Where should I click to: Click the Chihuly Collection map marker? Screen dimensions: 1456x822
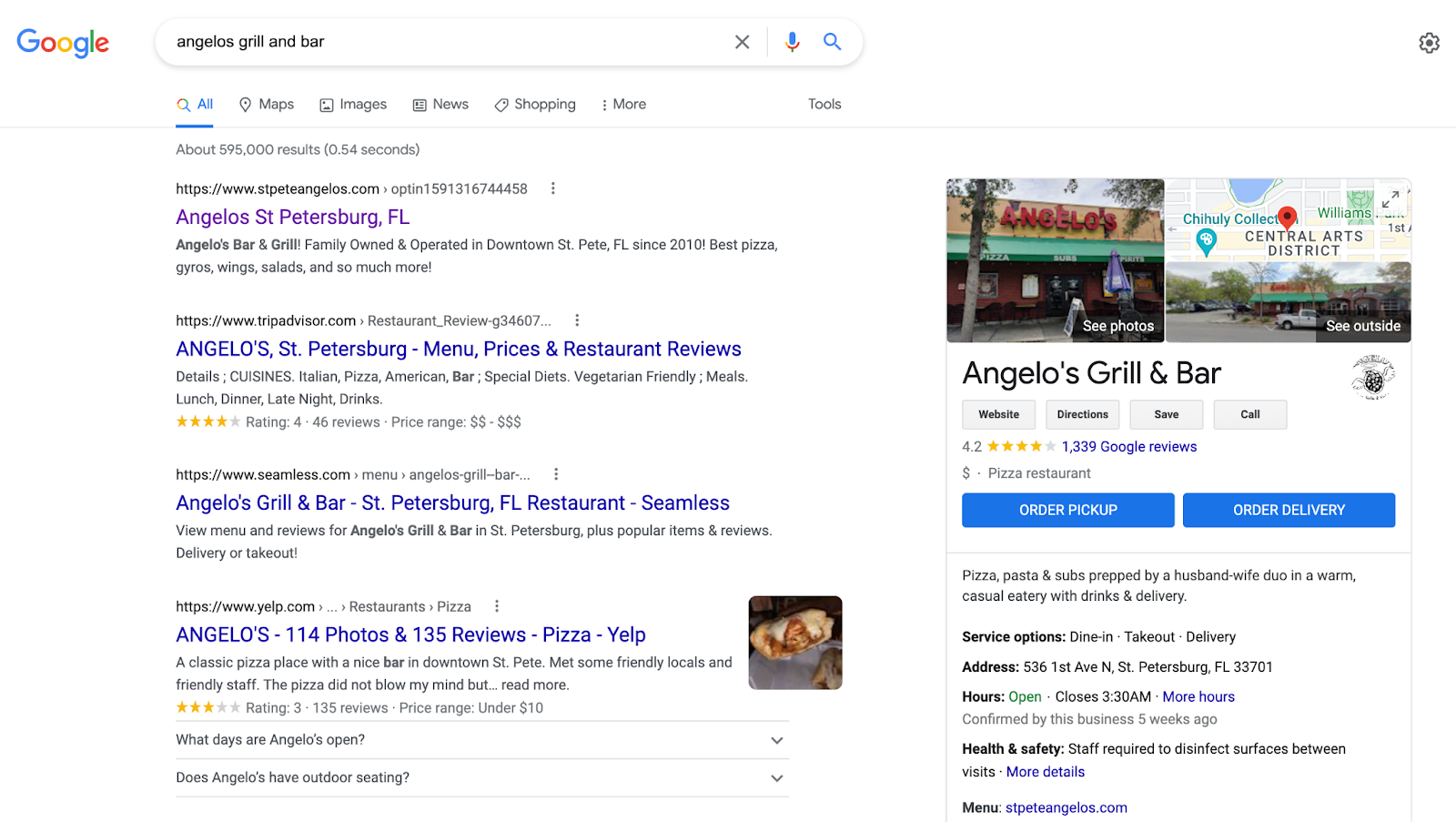click(x=1207, y=241)
